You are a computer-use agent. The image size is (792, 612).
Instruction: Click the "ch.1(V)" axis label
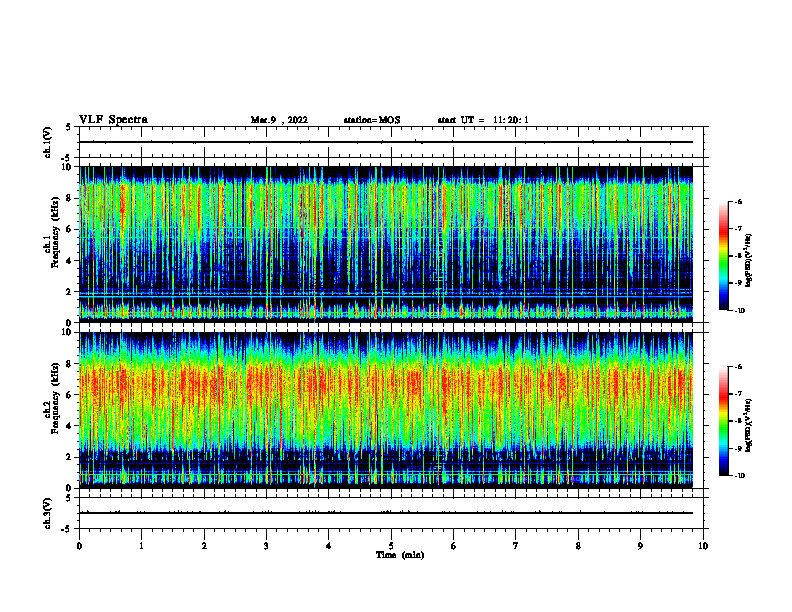click(x=47, y=142)
